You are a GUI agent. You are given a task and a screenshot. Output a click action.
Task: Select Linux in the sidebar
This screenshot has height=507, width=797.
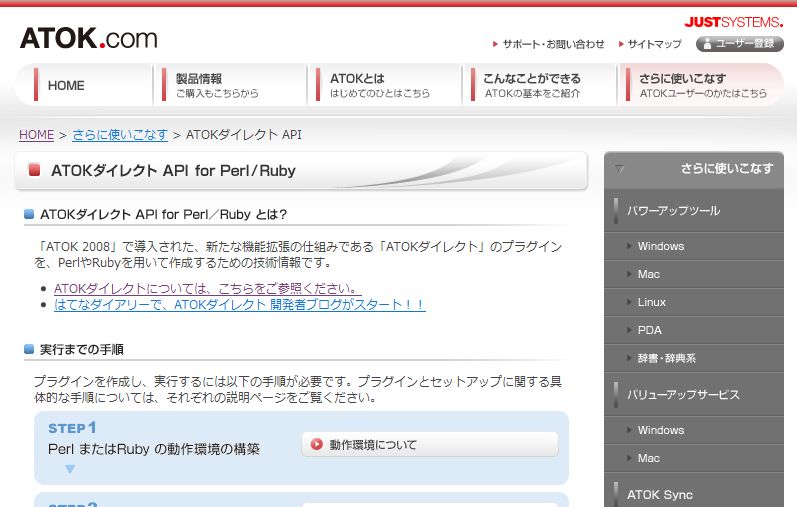tap(694, 302)
